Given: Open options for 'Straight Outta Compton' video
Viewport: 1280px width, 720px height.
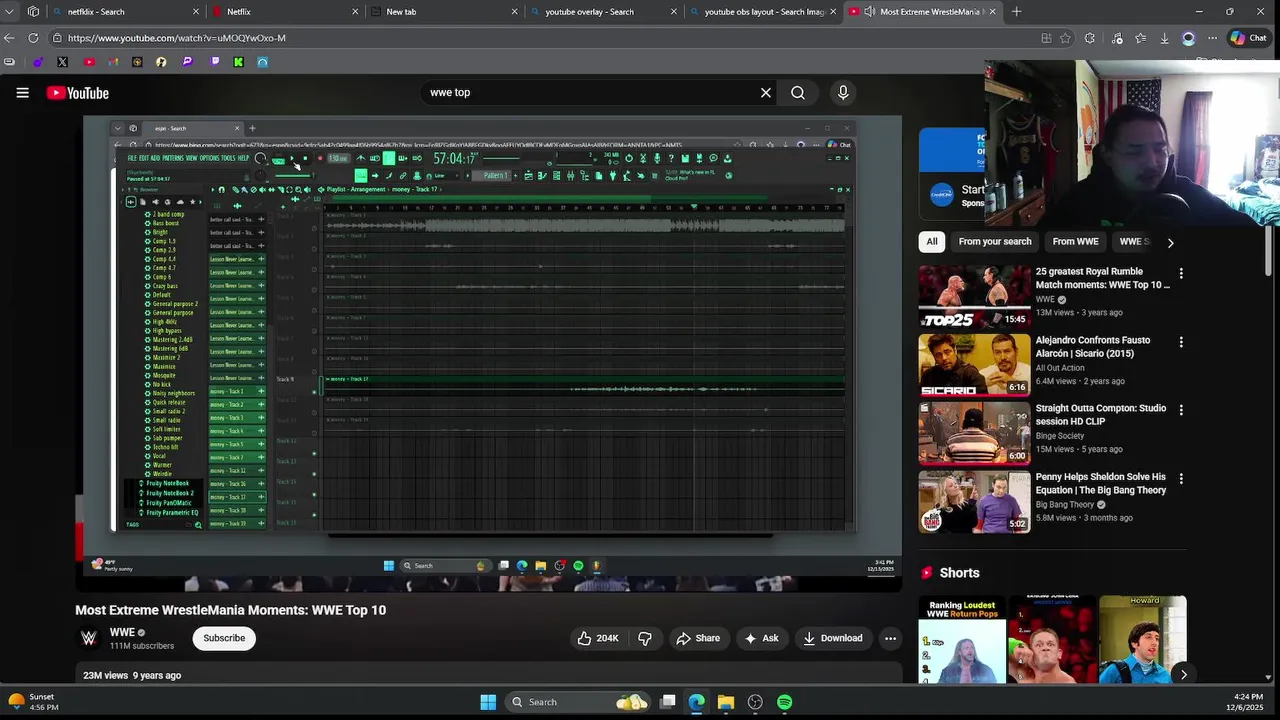Looking at the screenshot, I should [1181, 410].
